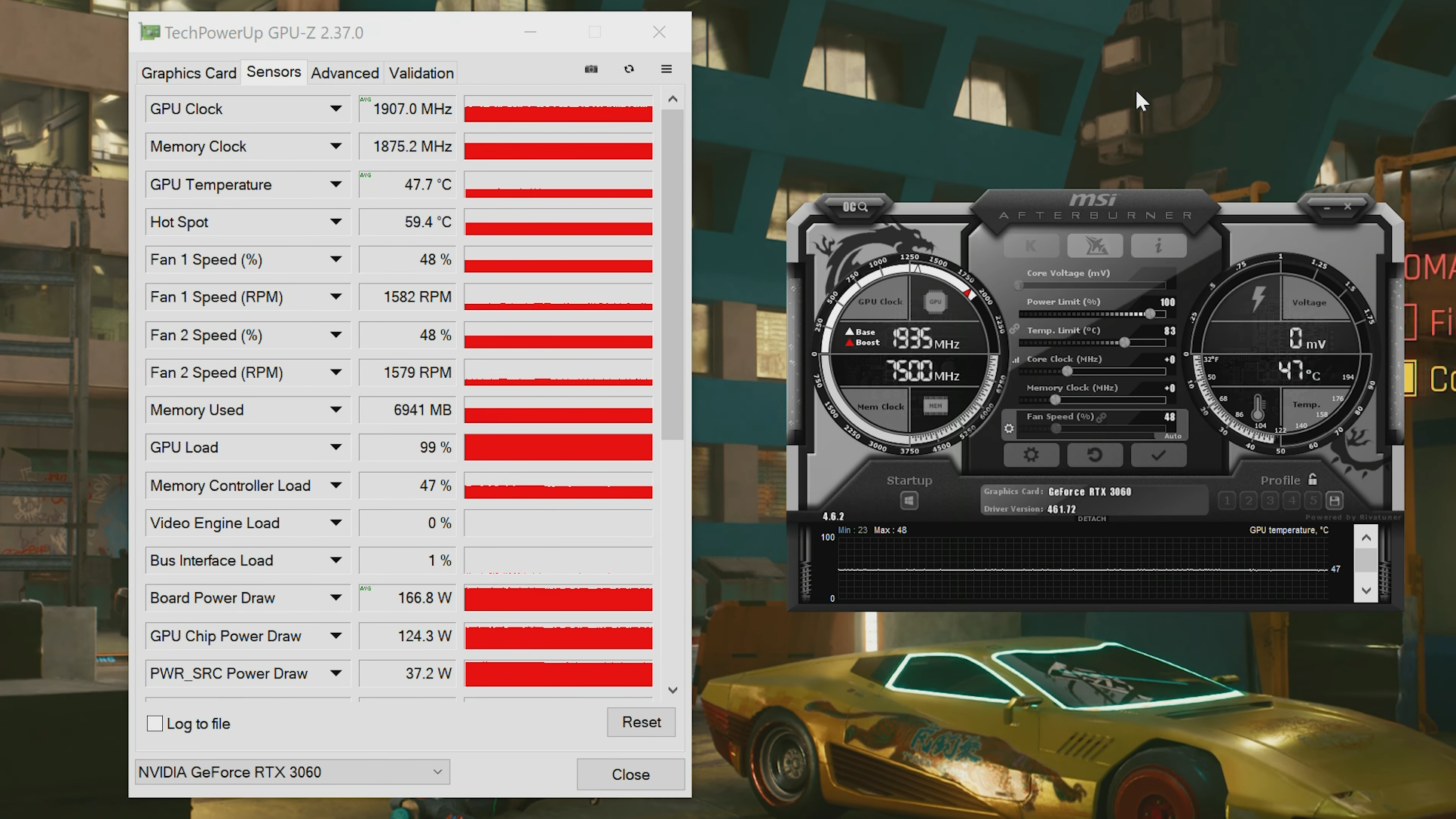Toggle Auto fan speed mode in Afterburner
The height and width of the screenshot is (819, 1456).
[1172, 436]
